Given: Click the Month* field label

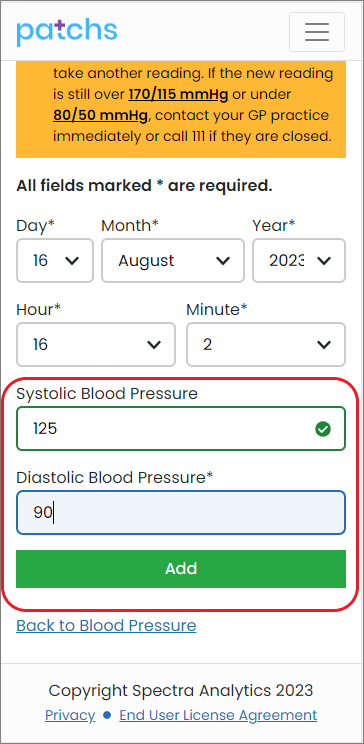Looking at the screenshot, I should click(130, 225).
